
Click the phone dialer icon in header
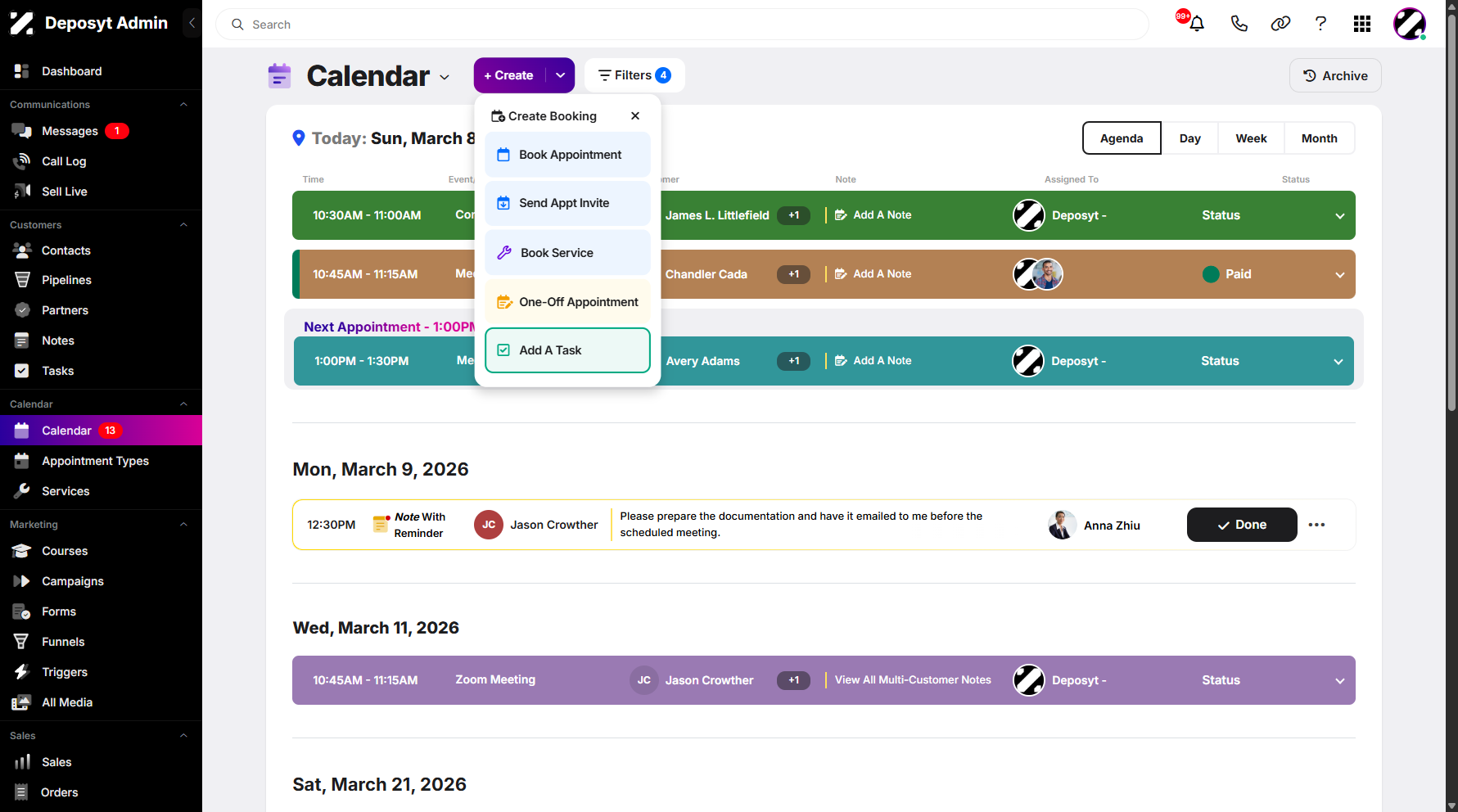(1239, 24)
